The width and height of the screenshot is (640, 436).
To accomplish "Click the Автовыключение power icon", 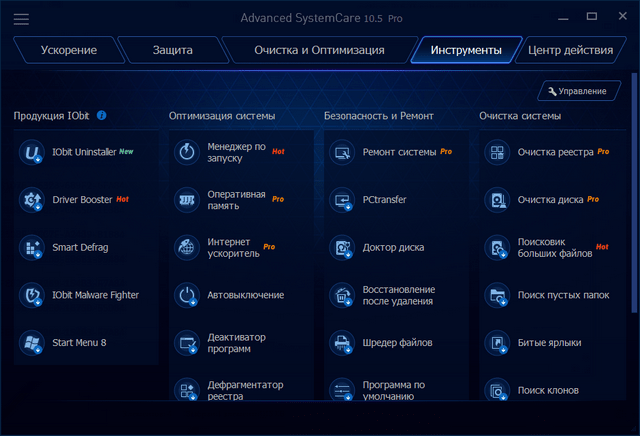I will pyautogui.click(x=187, y=295).
